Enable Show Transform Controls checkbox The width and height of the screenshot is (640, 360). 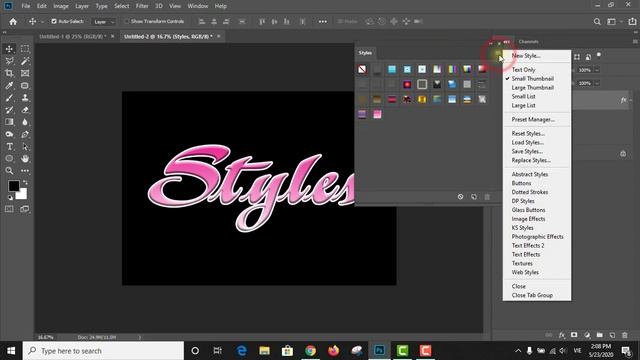[x=127, y=21]
